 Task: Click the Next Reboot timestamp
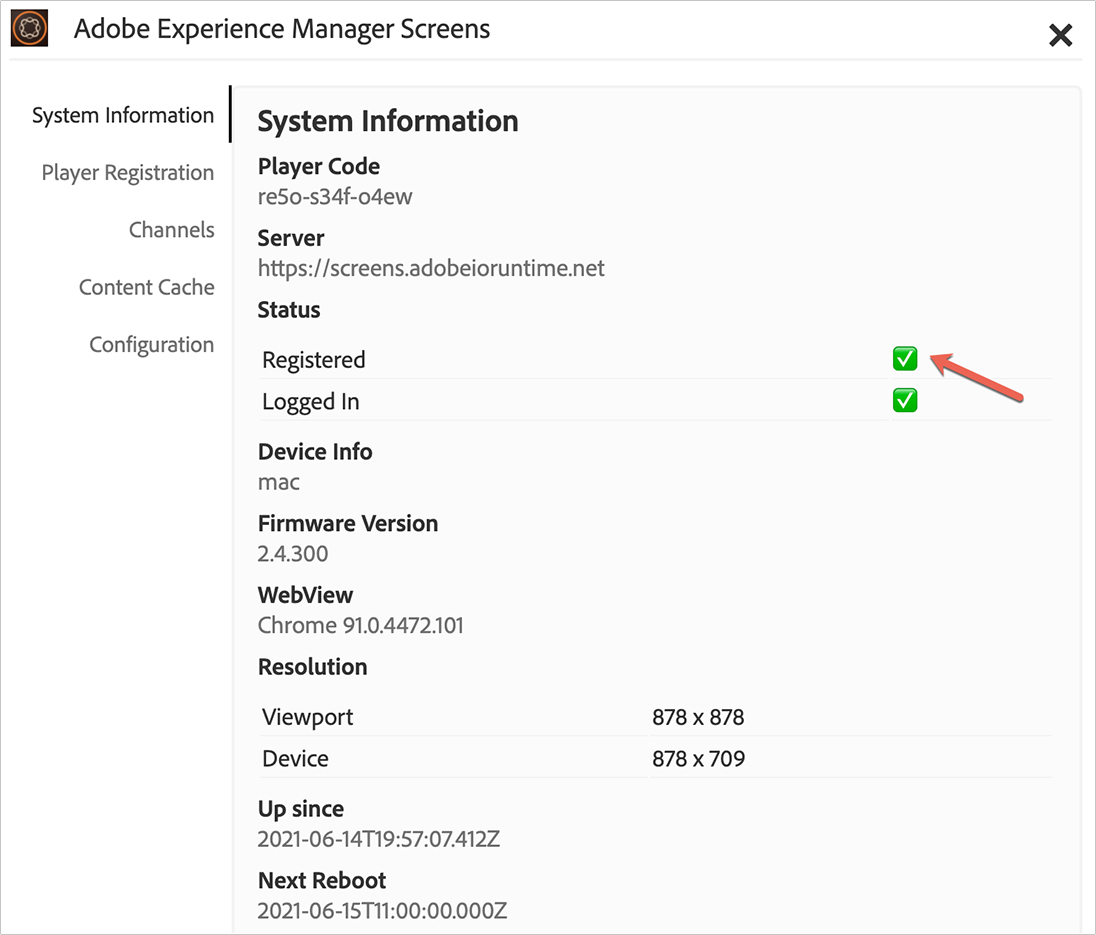coord(382,911)
